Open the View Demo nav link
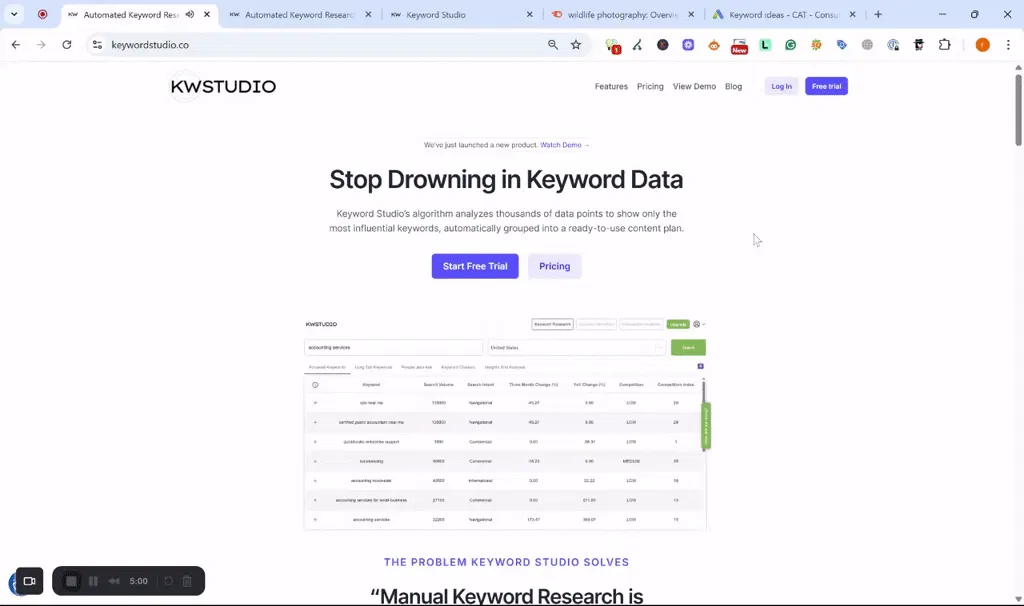The width and height of the screenshot is (1024, 606). tap(694, 86)
